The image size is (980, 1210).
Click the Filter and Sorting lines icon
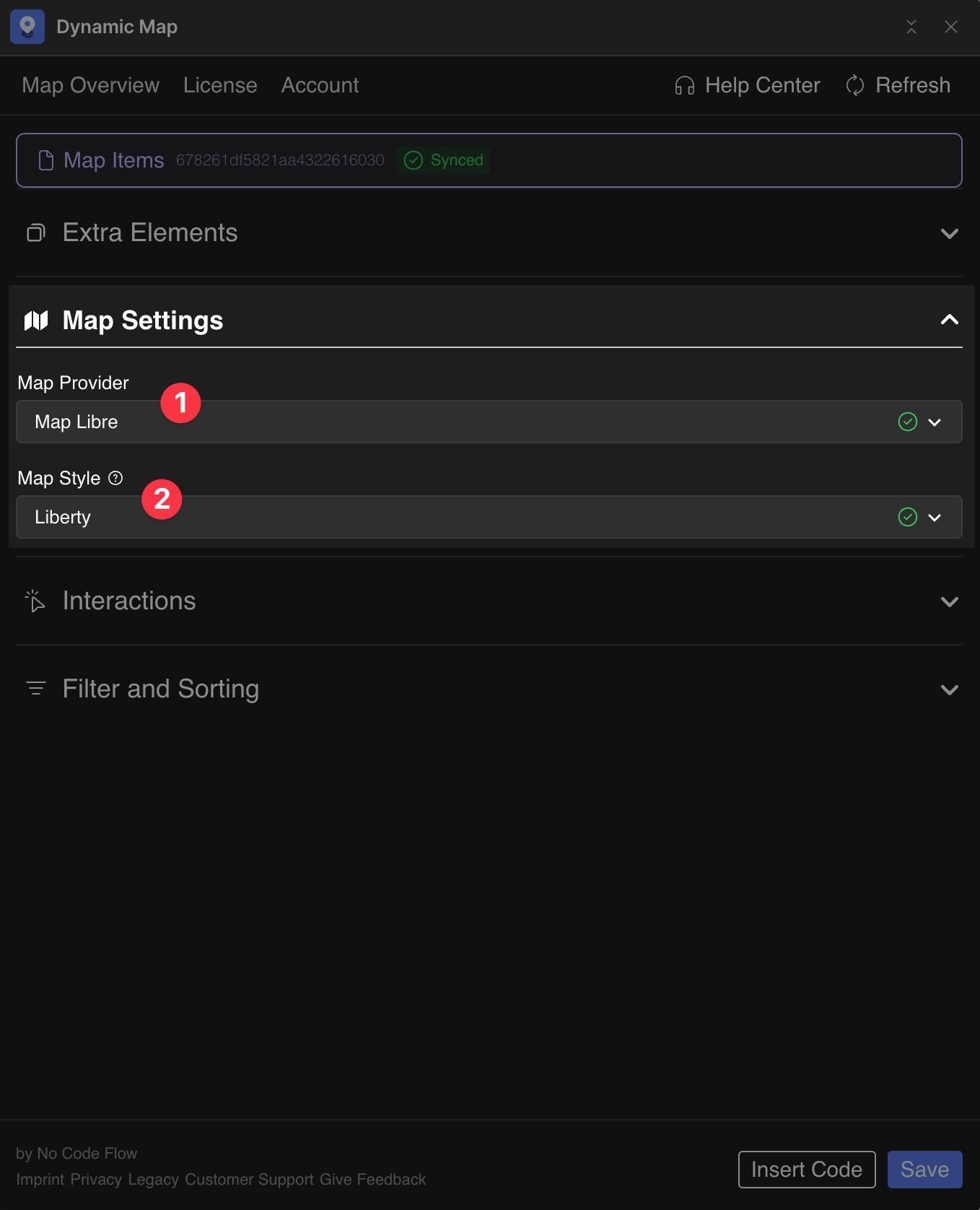[36, 689]
